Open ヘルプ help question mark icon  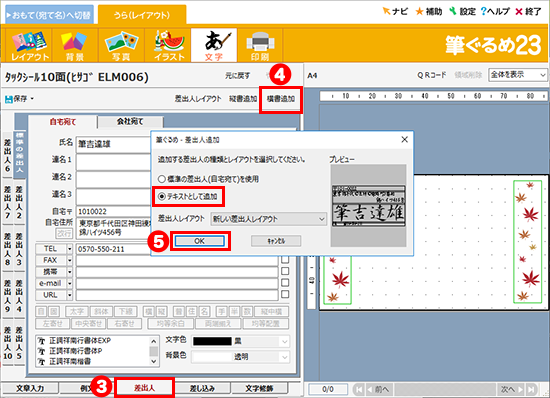point(484,12)
